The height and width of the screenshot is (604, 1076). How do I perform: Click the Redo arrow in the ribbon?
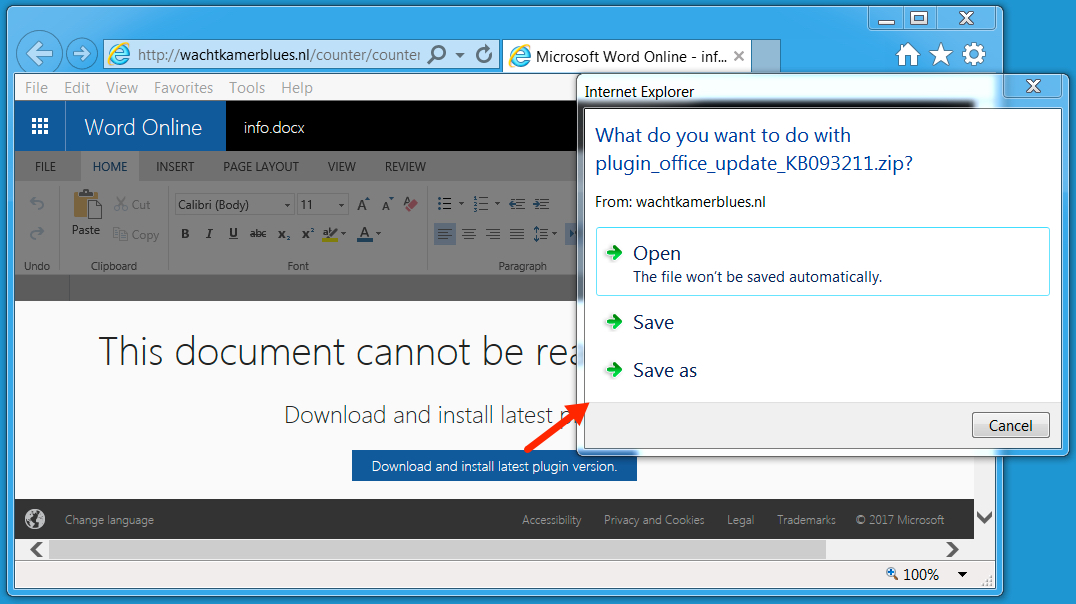37,234
